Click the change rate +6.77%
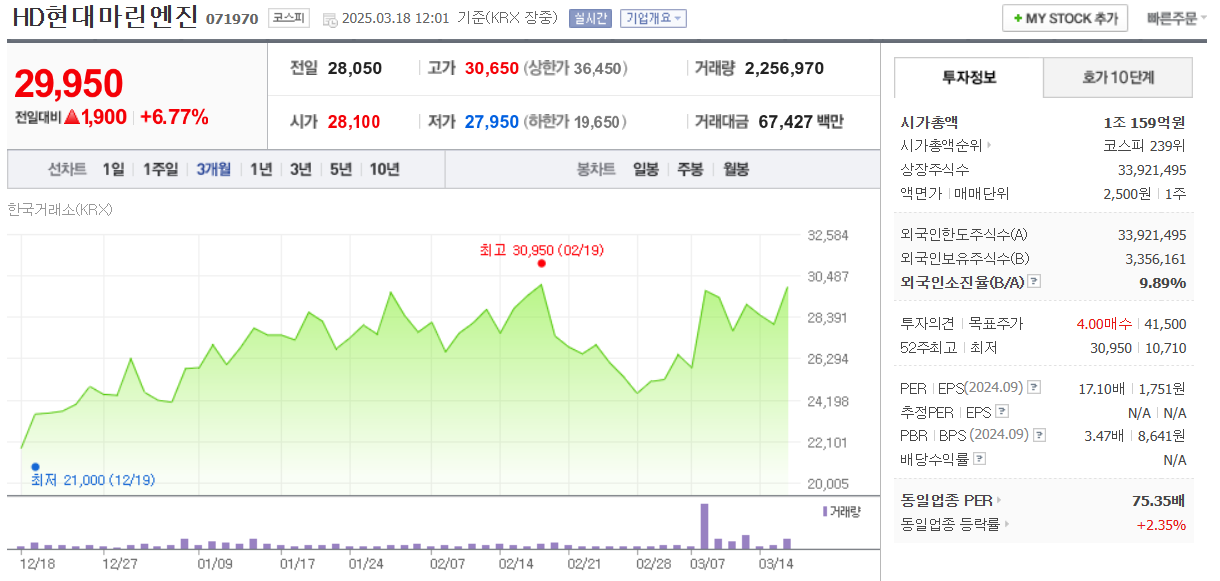The image size is (1220, 581). coord(174,117)
